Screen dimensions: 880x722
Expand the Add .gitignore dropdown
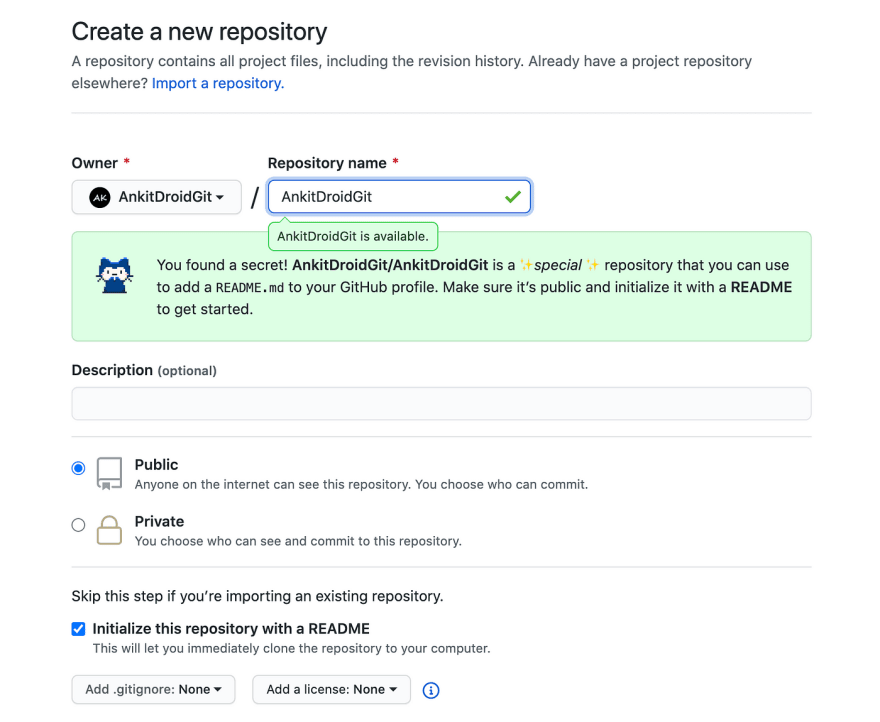pyautogui.click(x=153, y=689)
